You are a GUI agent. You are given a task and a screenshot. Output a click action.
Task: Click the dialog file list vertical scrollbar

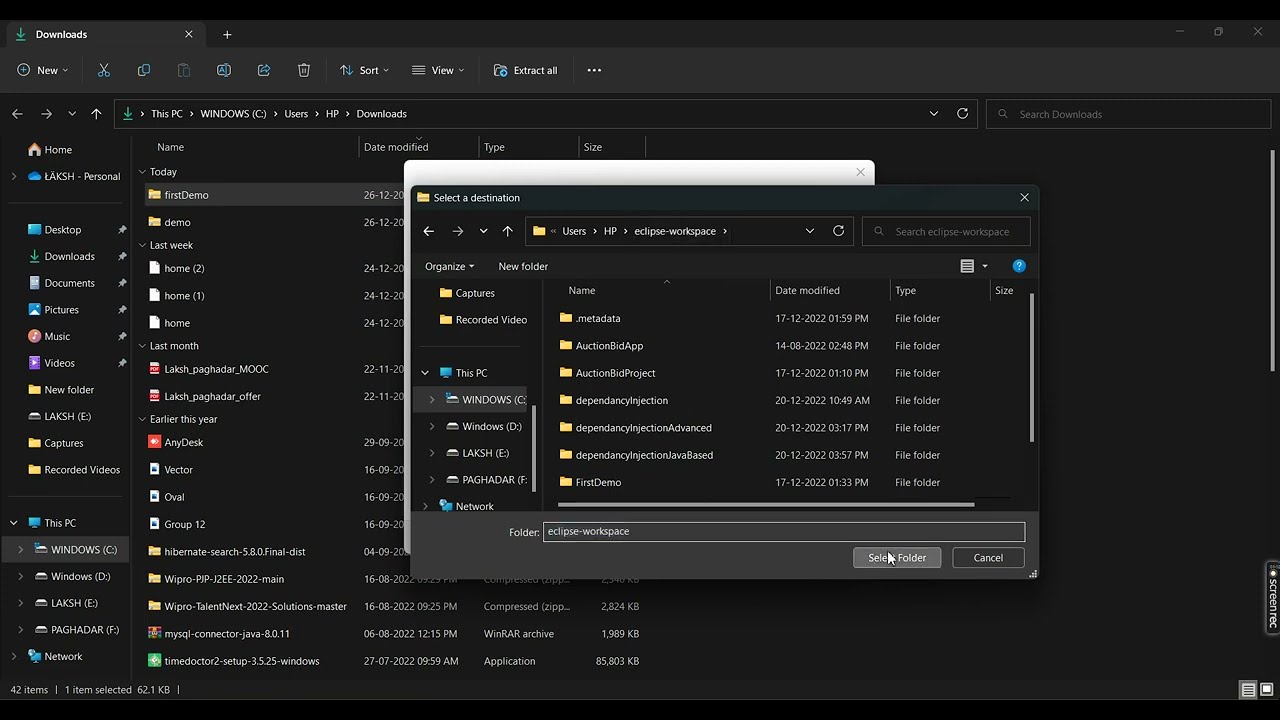point(1032,368)
